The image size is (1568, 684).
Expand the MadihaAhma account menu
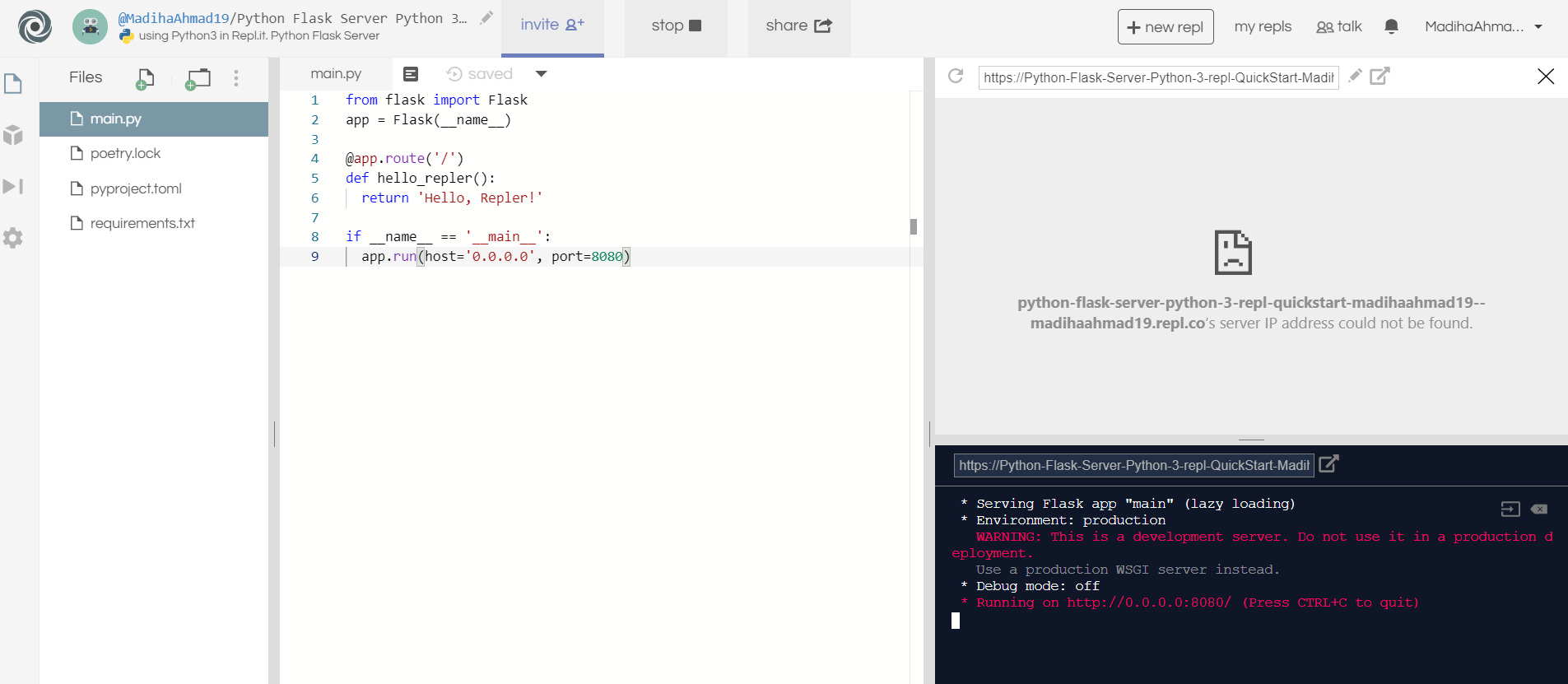pos(1483,26)
